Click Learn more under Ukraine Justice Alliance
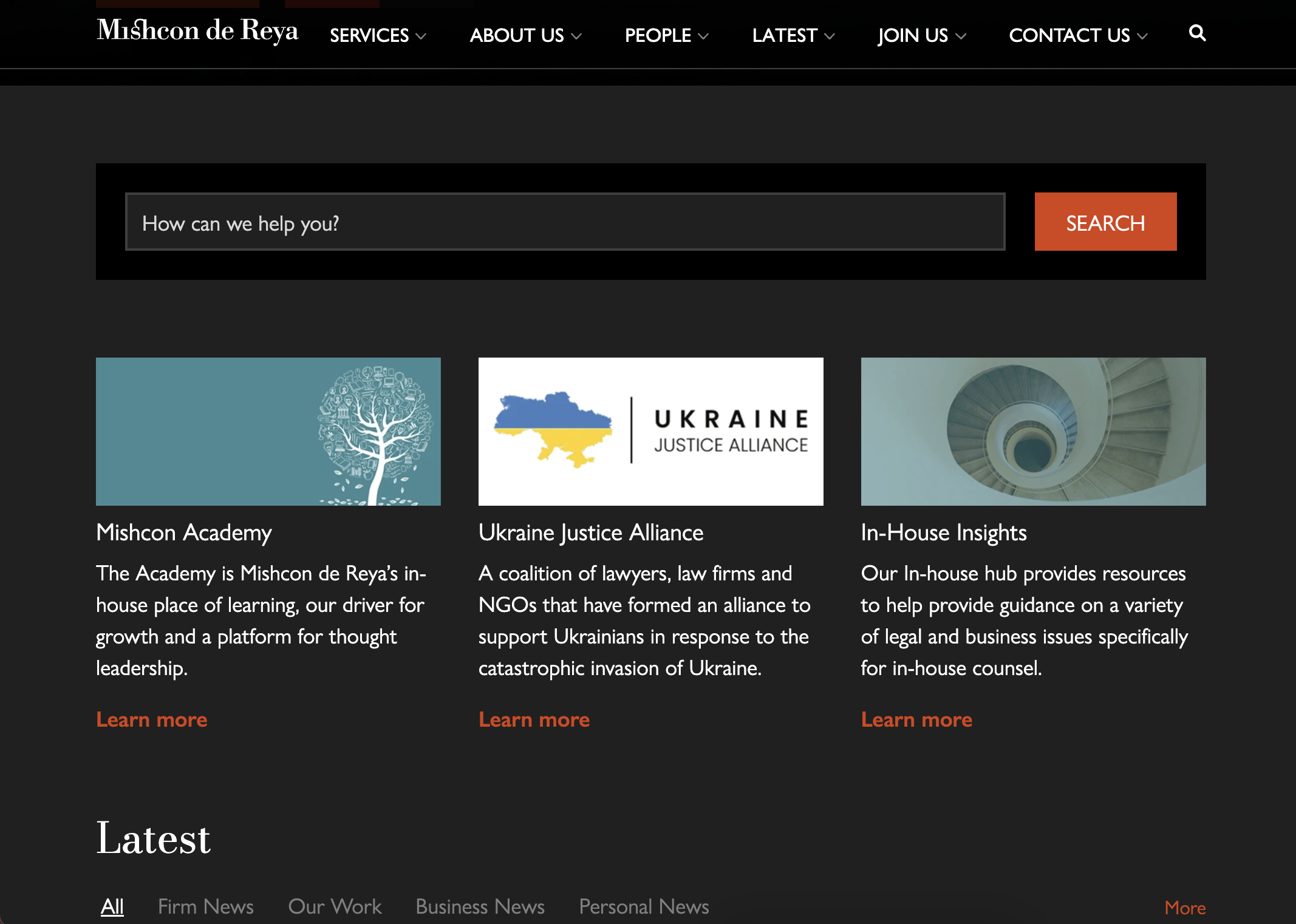 click(x=534, y=720)
